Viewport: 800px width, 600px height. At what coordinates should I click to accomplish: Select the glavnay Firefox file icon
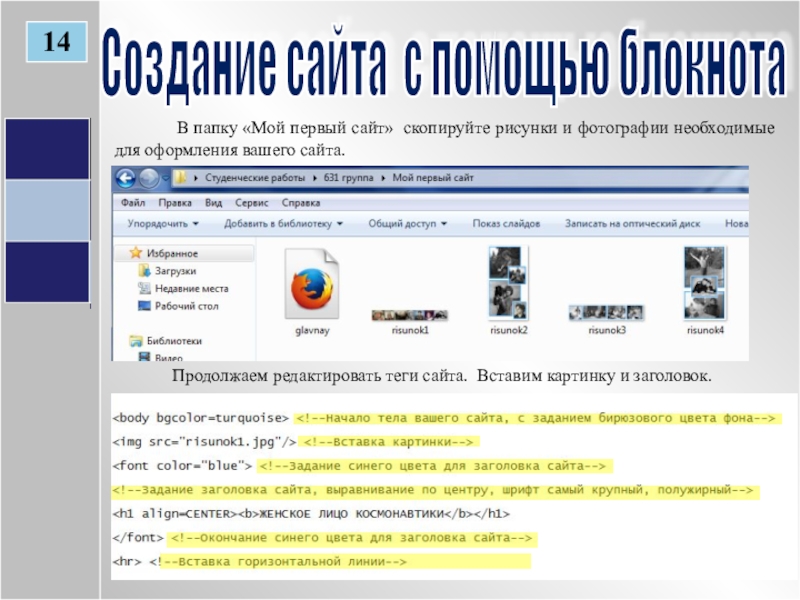click(312, 284)
